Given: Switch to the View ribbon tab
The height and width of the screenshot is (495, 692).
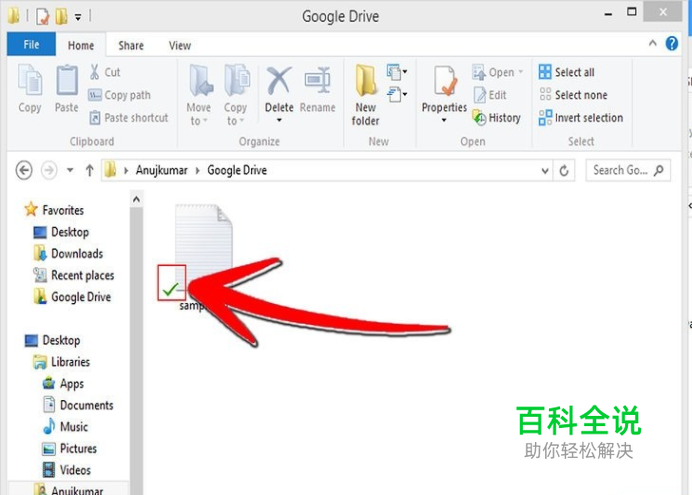Looking at the screenshot, I should tap(180, 45).
